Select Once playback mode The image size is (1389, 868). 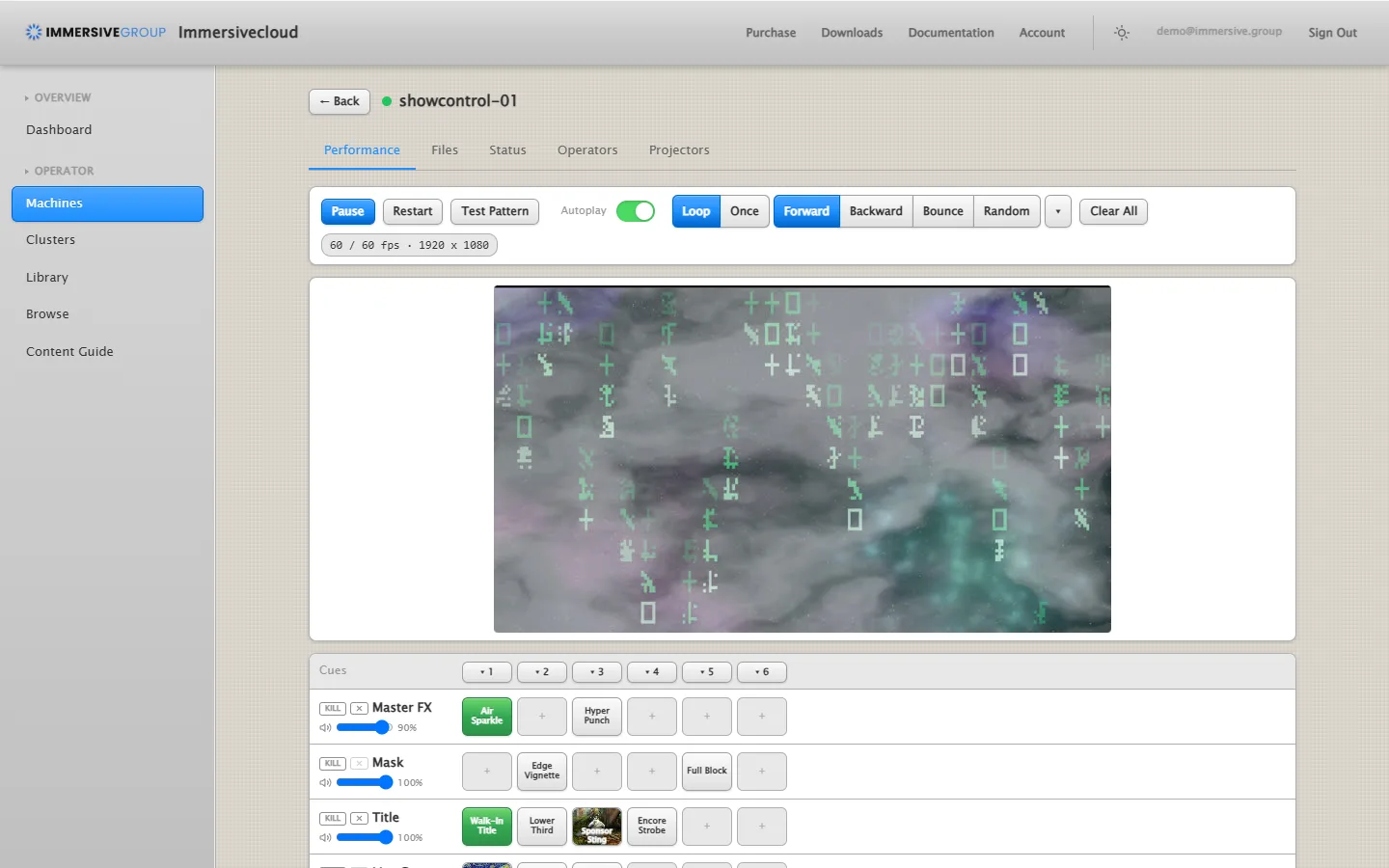click(745, 211)
